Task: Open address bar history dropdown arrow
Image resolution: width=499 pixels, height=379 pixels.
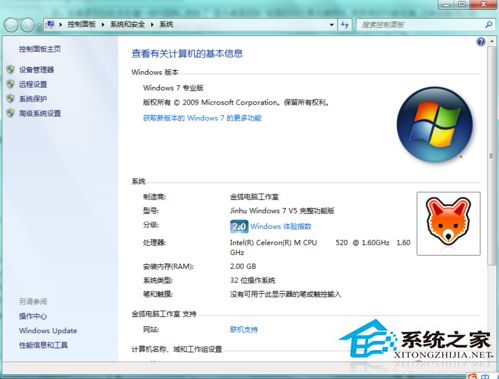Action: coord(331,25)
